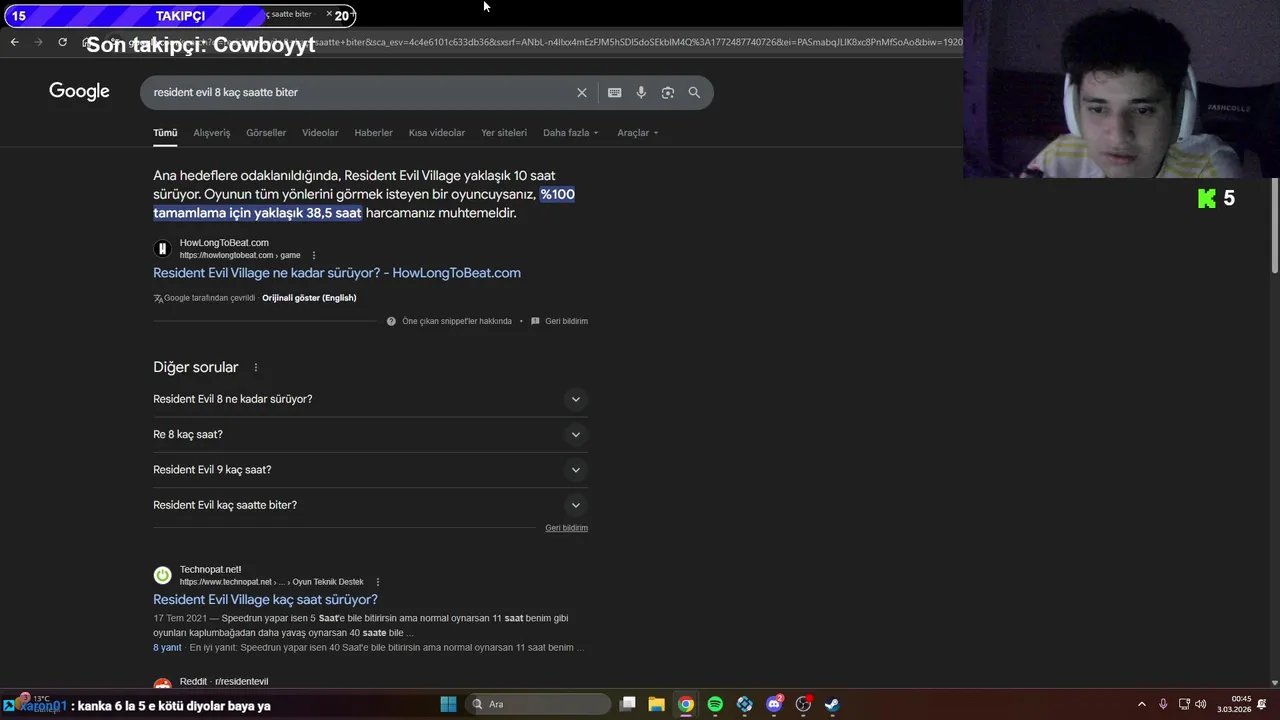Select the Tümü results tab

165,132
